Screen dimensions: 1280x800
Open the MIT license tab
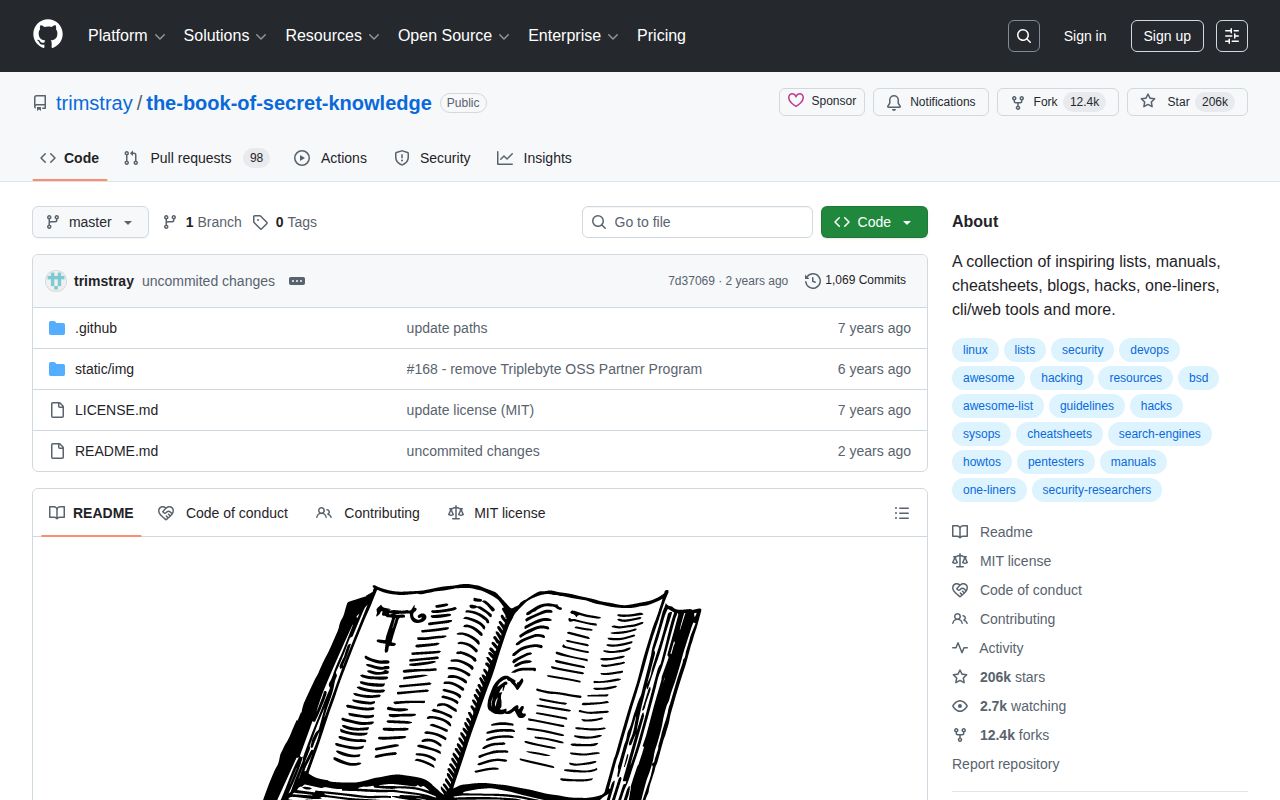497,513
